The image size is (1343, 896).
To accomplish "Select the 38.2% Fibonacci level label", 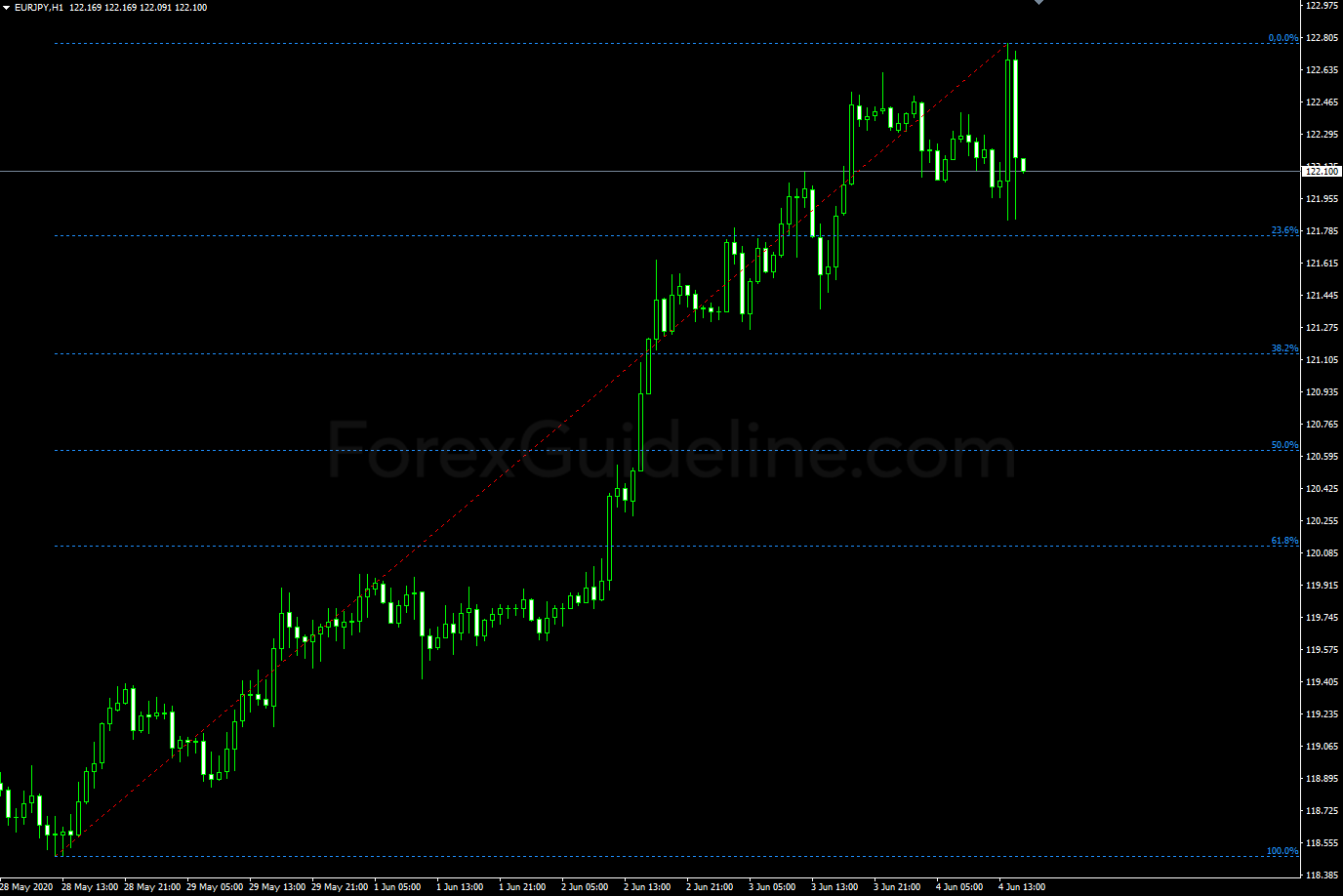I will (1284, 348).
